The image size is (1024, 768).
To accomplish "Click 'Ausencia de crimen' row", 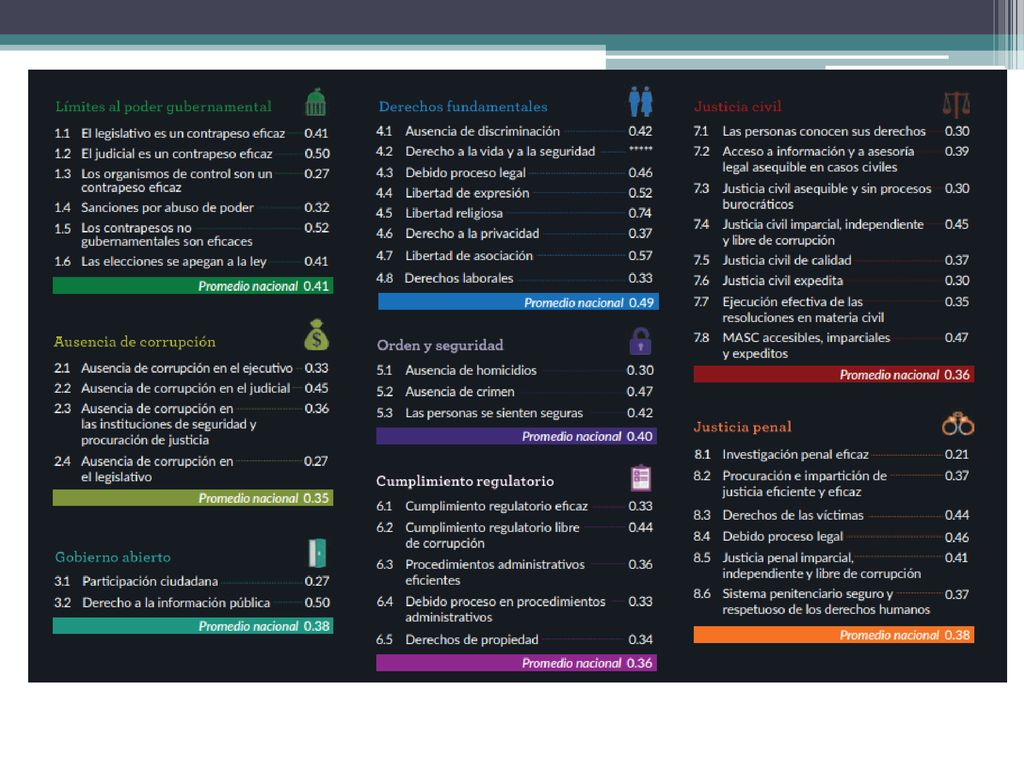I will coord(515,392).
